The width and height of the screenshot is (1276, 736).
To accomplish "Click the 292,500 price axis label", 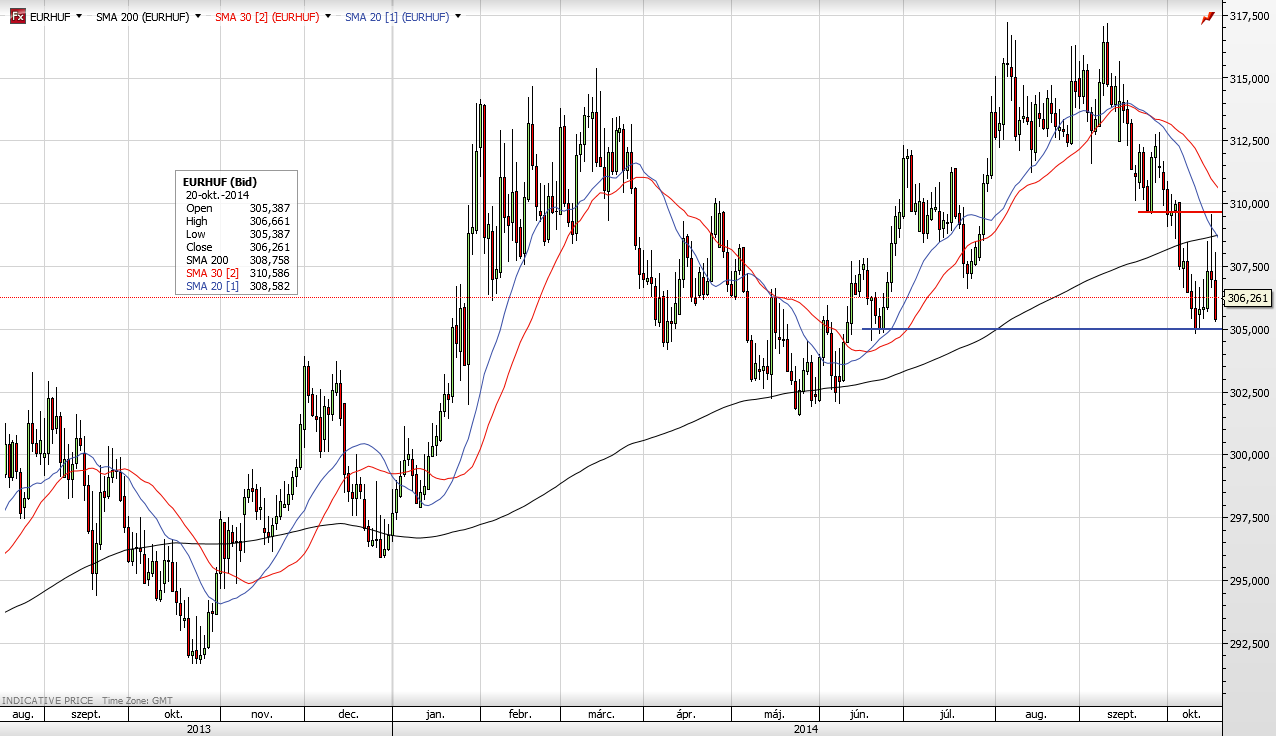I will [1250, 644].
